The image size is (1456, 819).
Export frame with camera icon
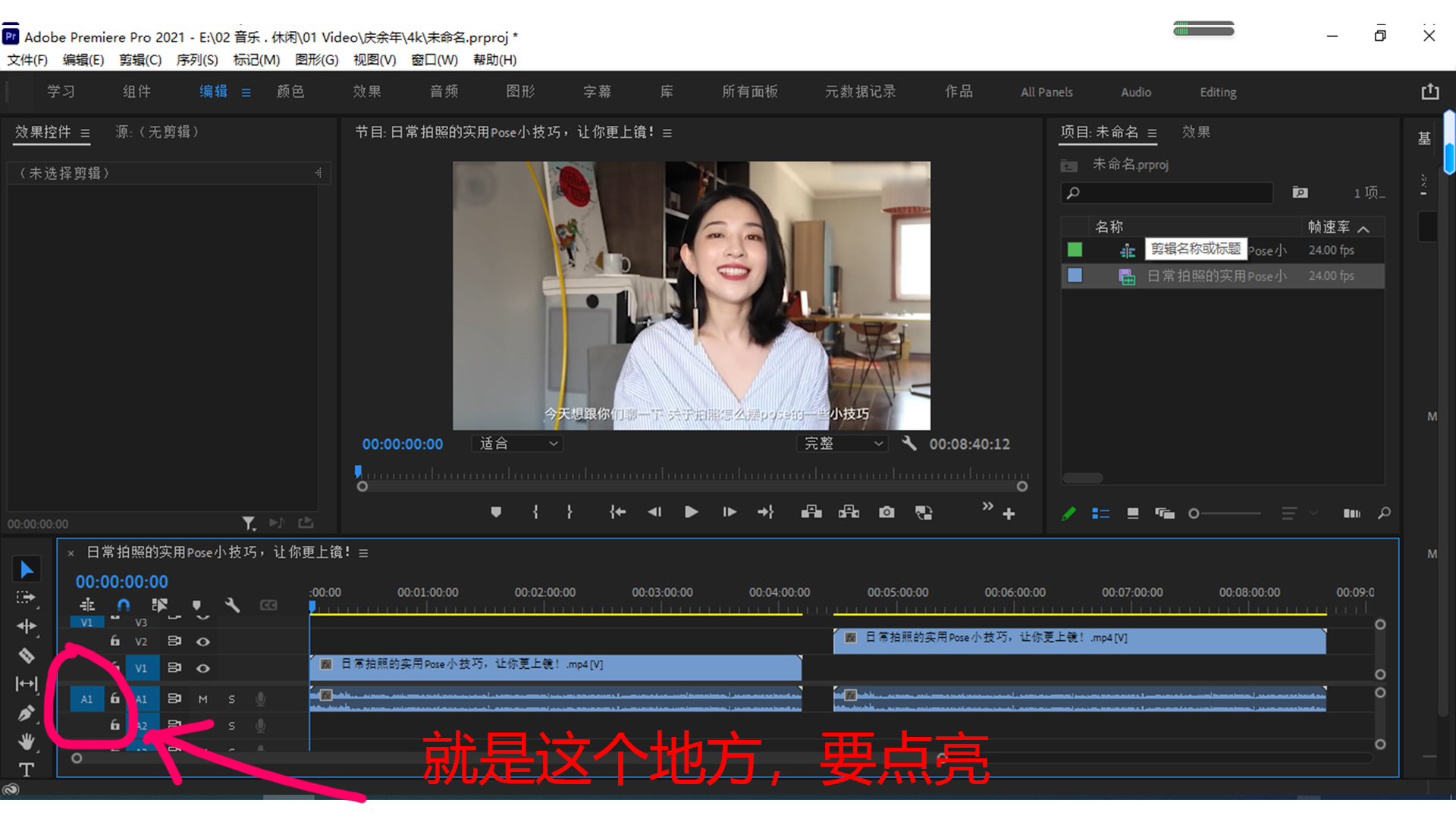886,513
